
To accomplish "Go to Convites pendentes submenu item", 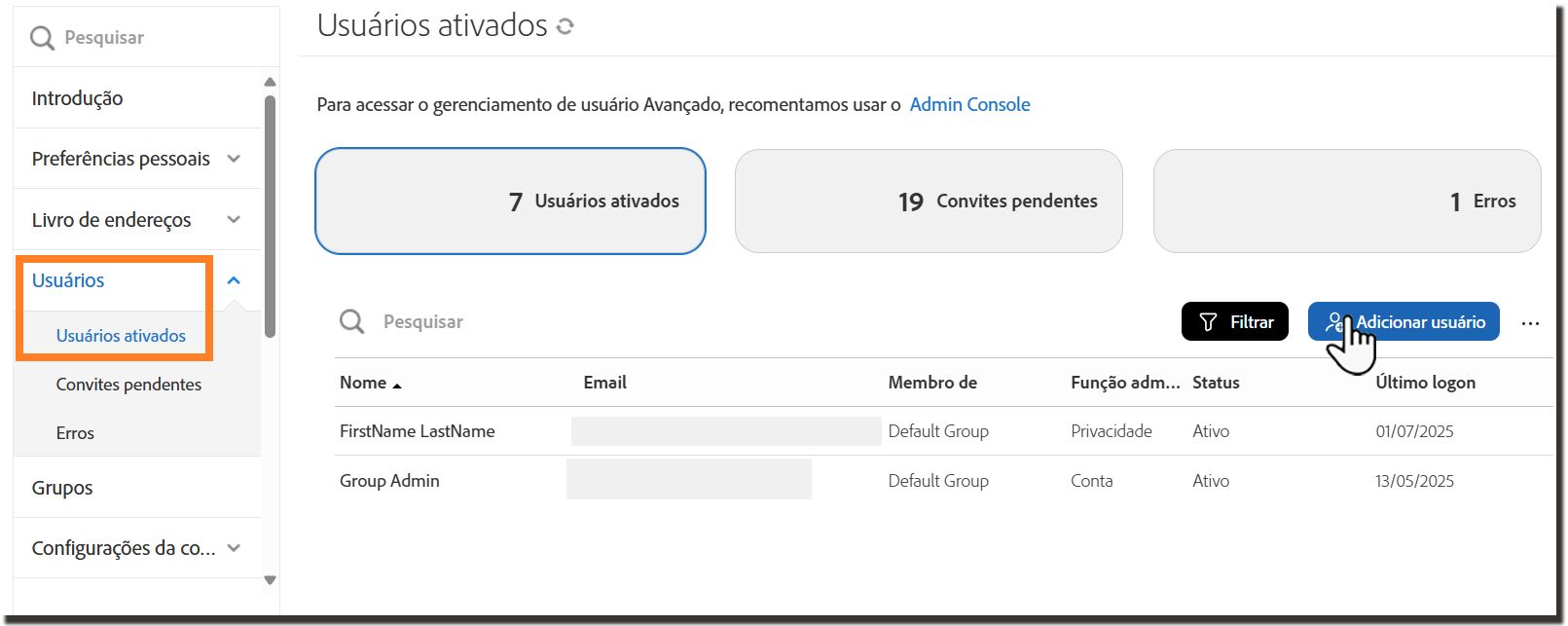I will [128, 385].
